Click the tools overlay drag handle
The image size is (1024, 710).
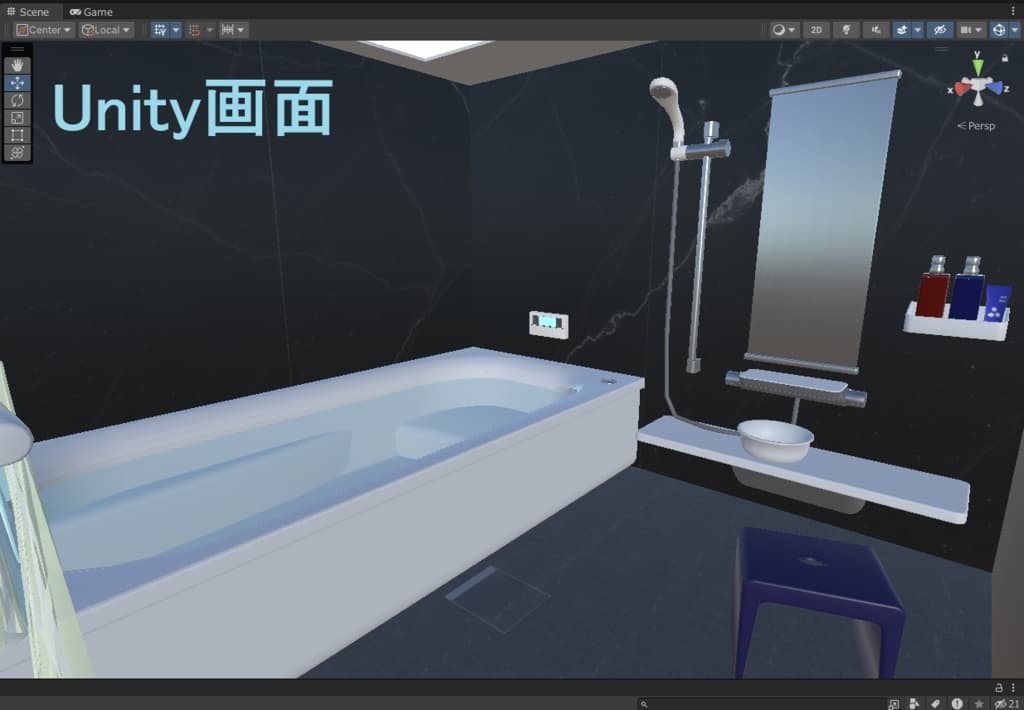pos(17,49)
